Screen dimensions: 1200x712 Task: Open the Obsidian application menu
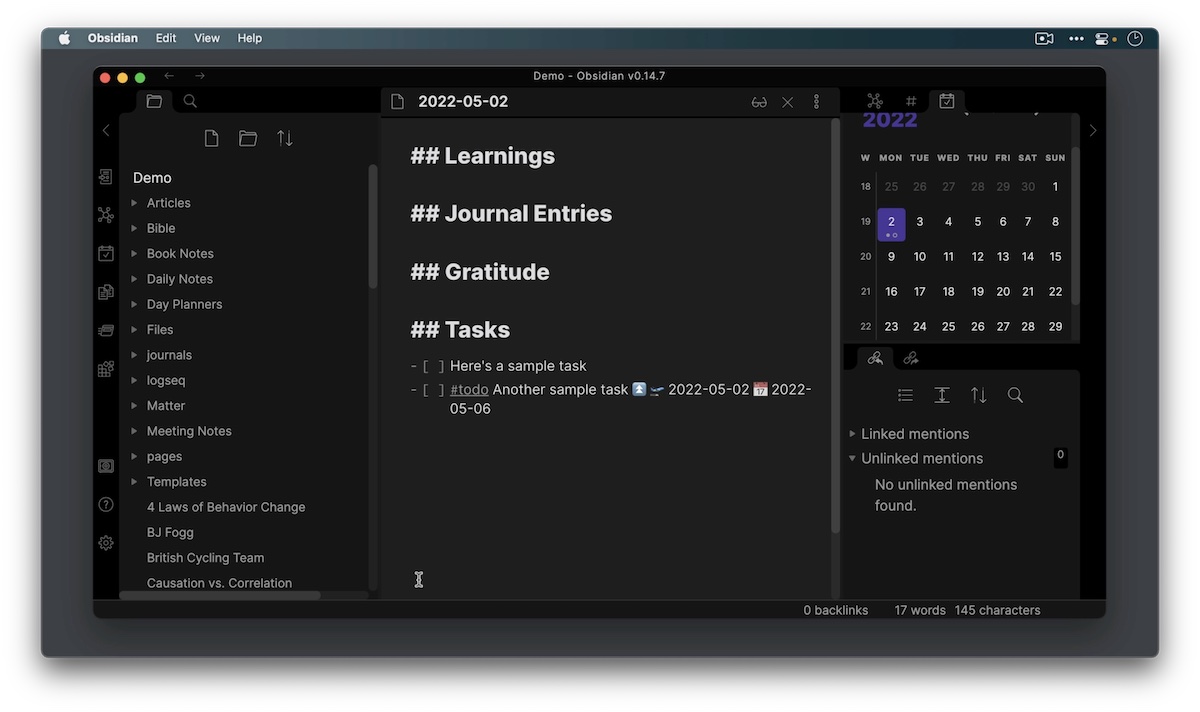tap(112, 38)
